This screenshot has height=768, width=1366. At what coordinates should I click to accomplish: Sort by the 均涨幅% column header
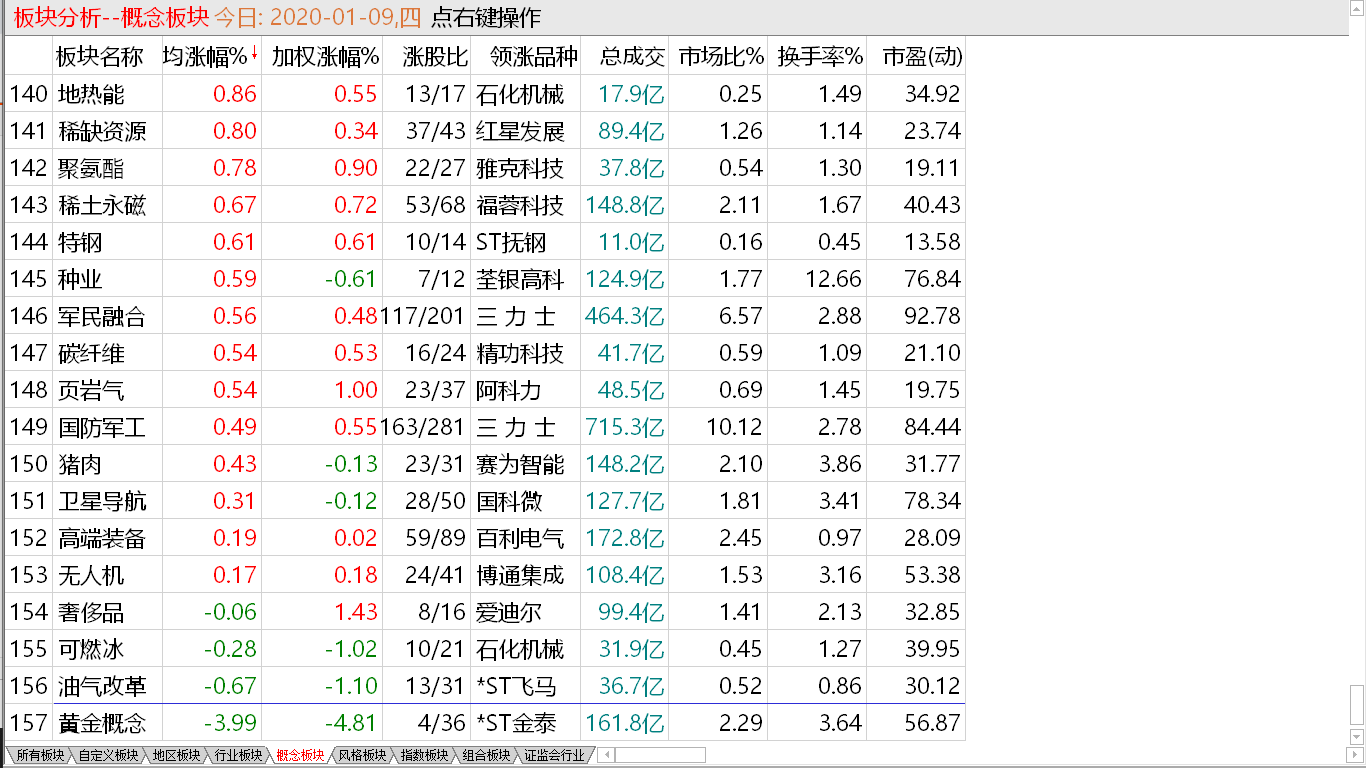pos(204,56)
